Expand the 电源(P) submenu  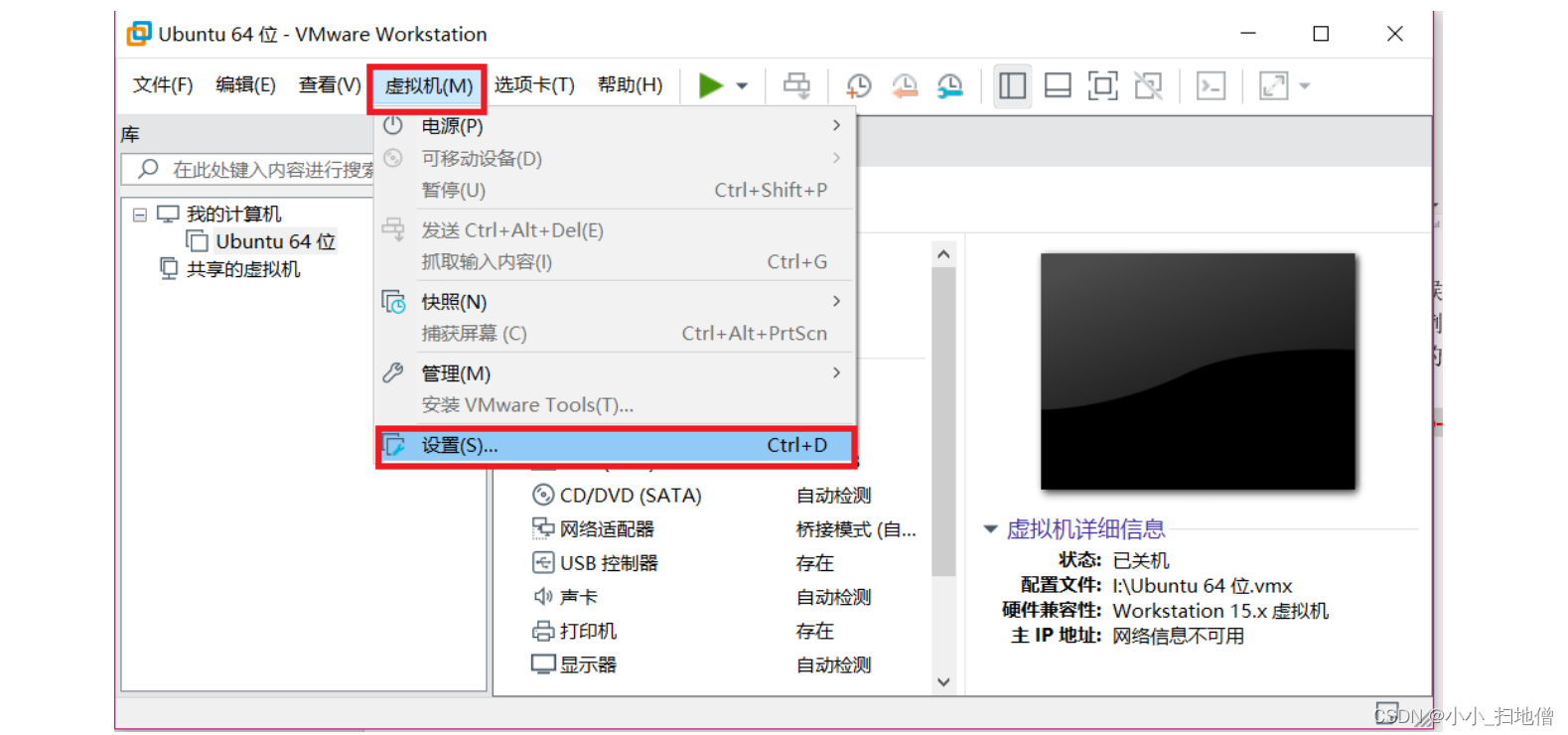pos(615,126)
